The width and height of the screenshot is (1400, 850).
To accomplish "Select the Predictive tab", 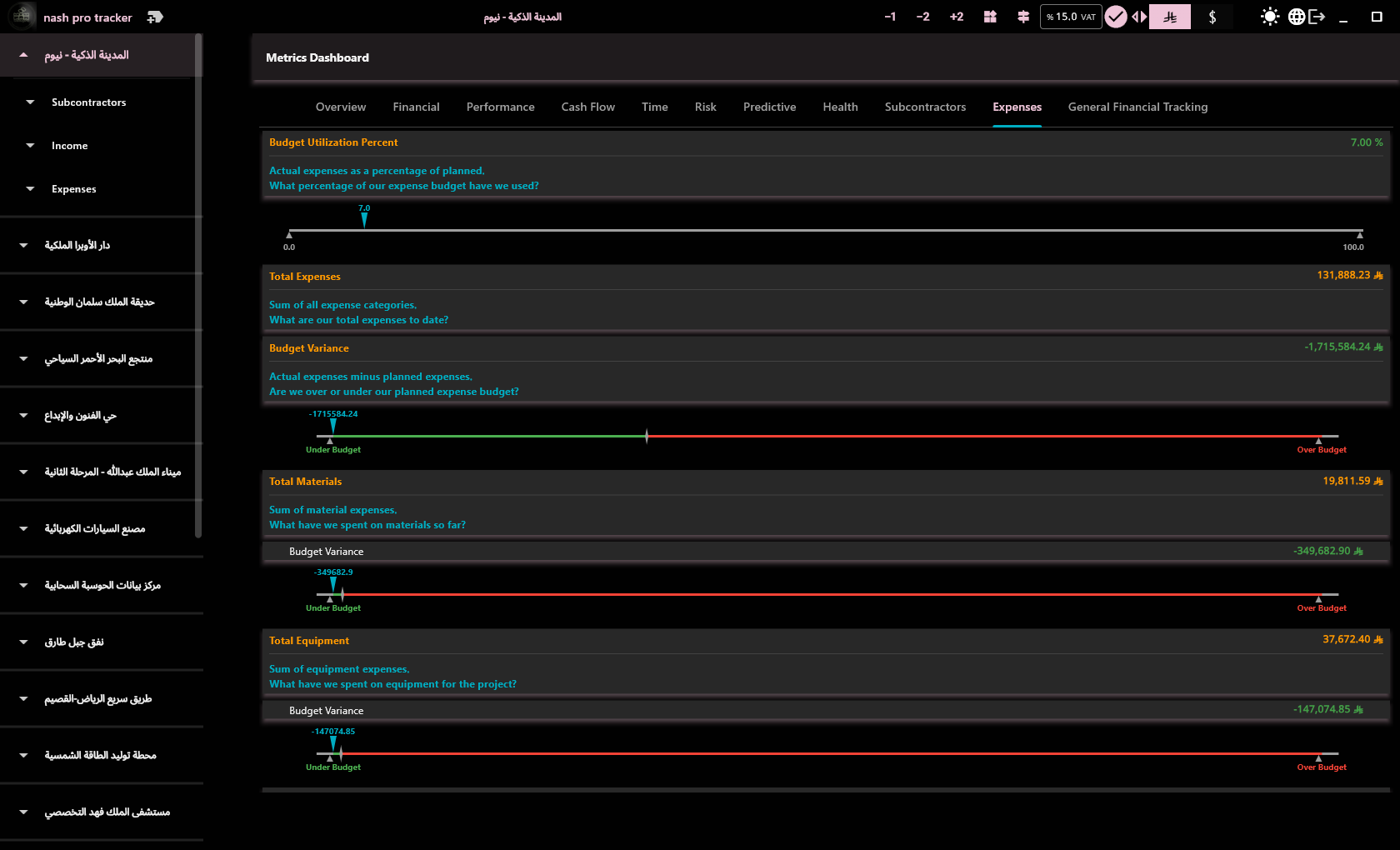I will click(770, 107).
